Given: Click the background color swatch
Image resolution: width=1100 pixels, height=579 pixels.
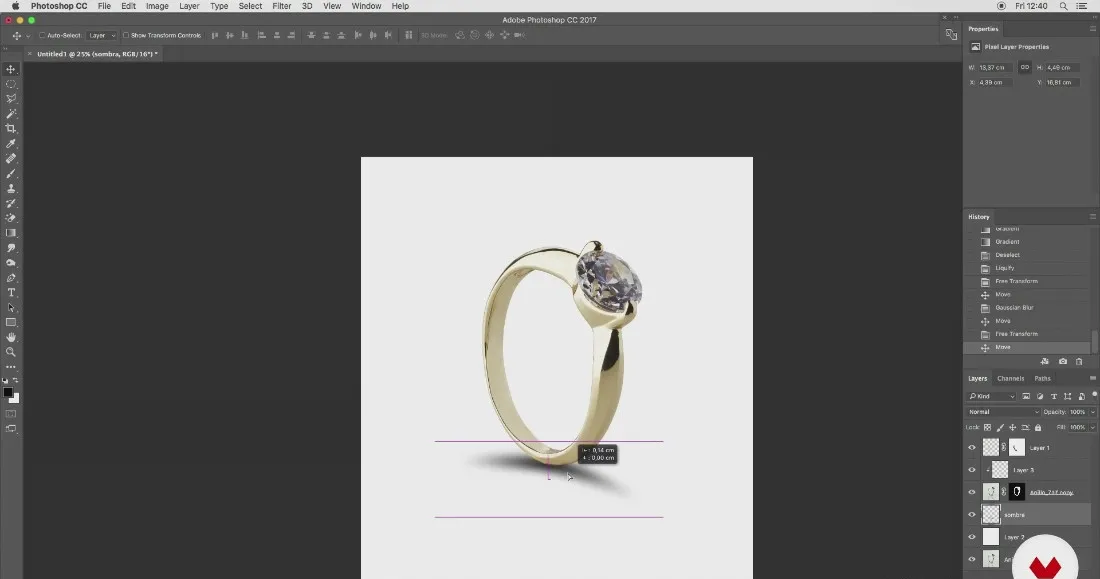Looking at the screenshot, I should click(x=15, y=399).
